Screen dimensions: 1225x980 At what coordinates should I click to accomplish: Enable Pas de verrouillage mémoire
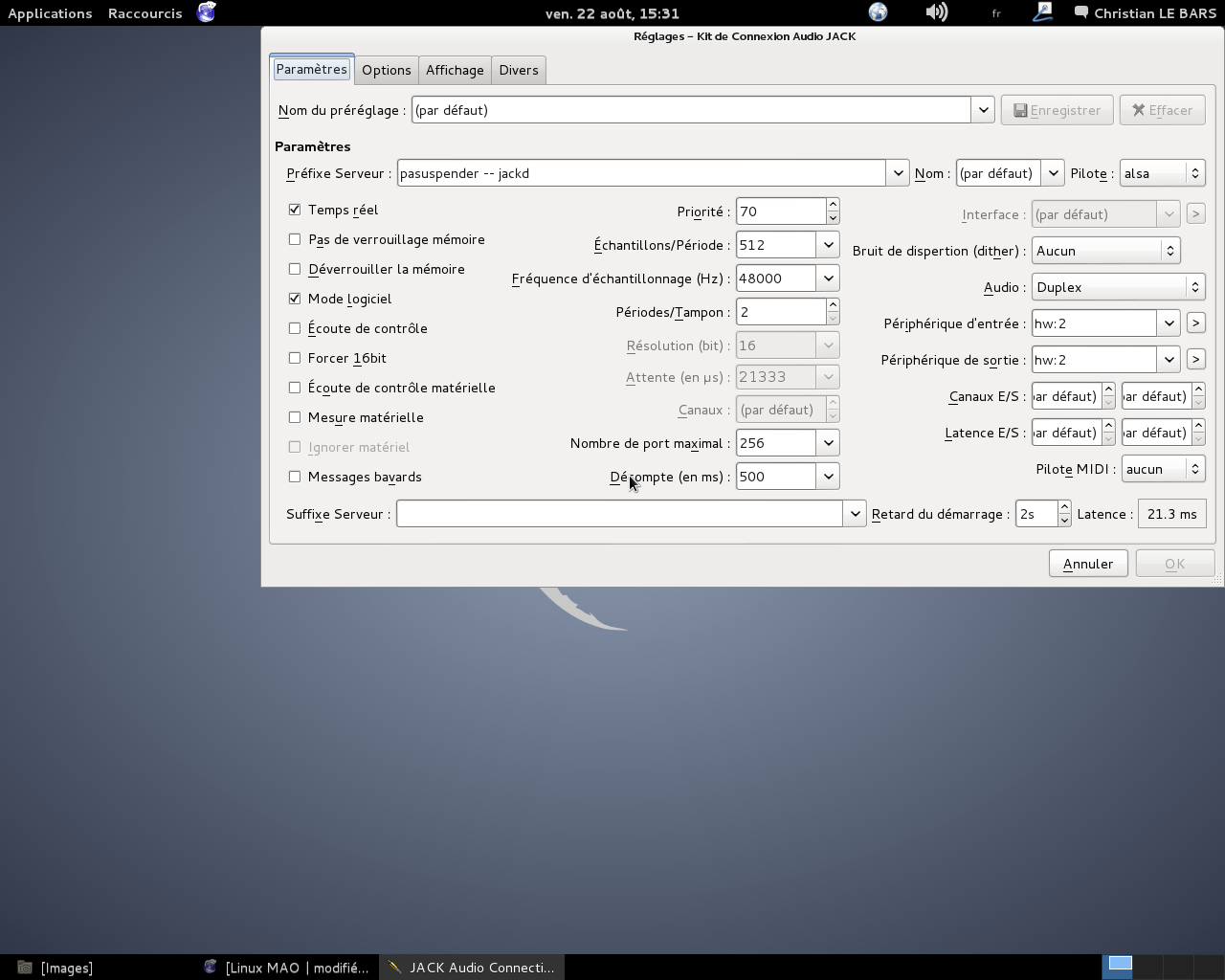coord(295,239)
